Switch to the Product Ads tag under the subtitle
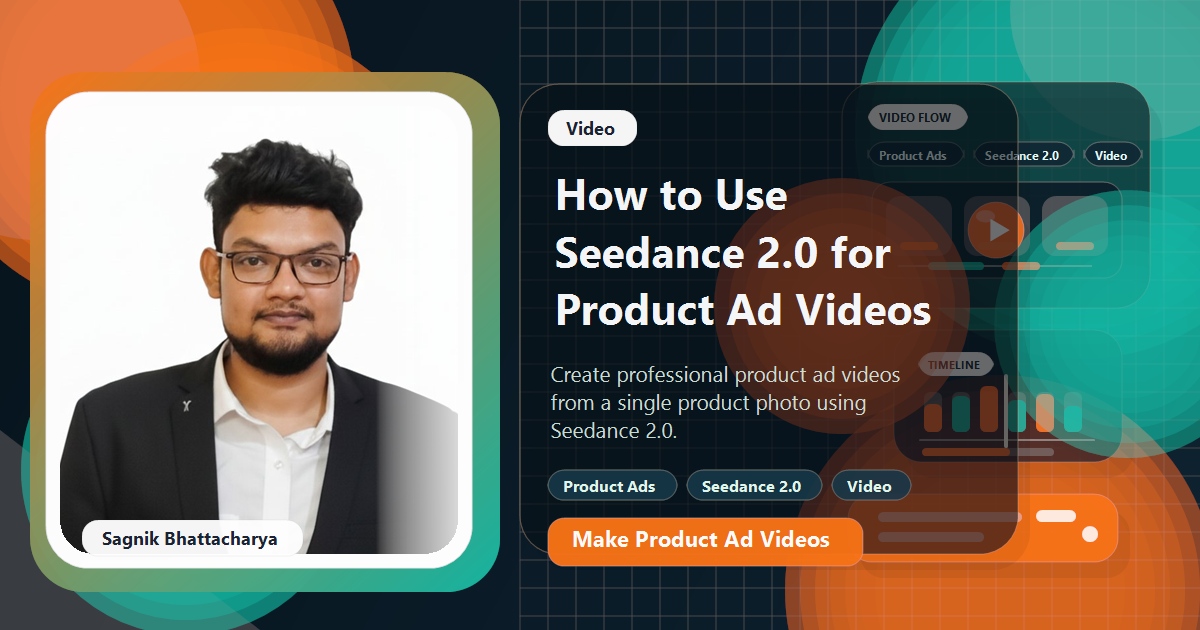Viewport: 1200px width, 630px height. point(612,486)
